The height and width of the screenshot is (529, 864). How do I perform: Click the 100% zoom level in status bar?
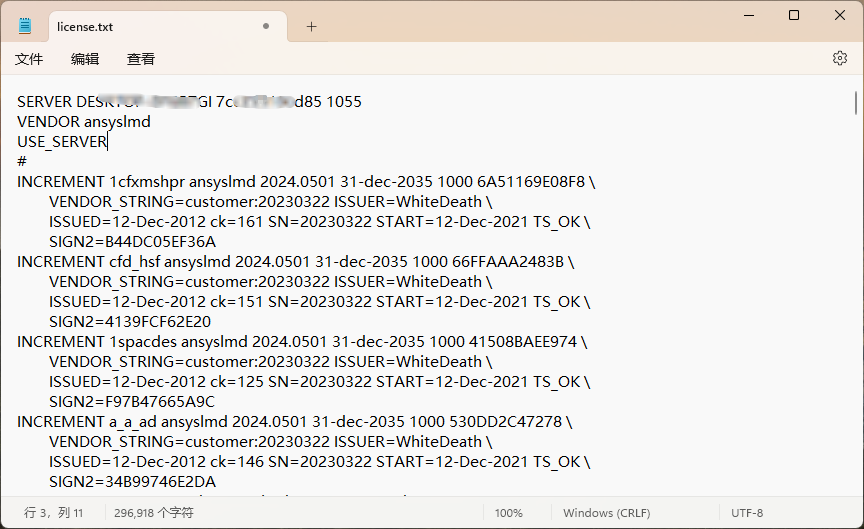click(x=508, y=513)
